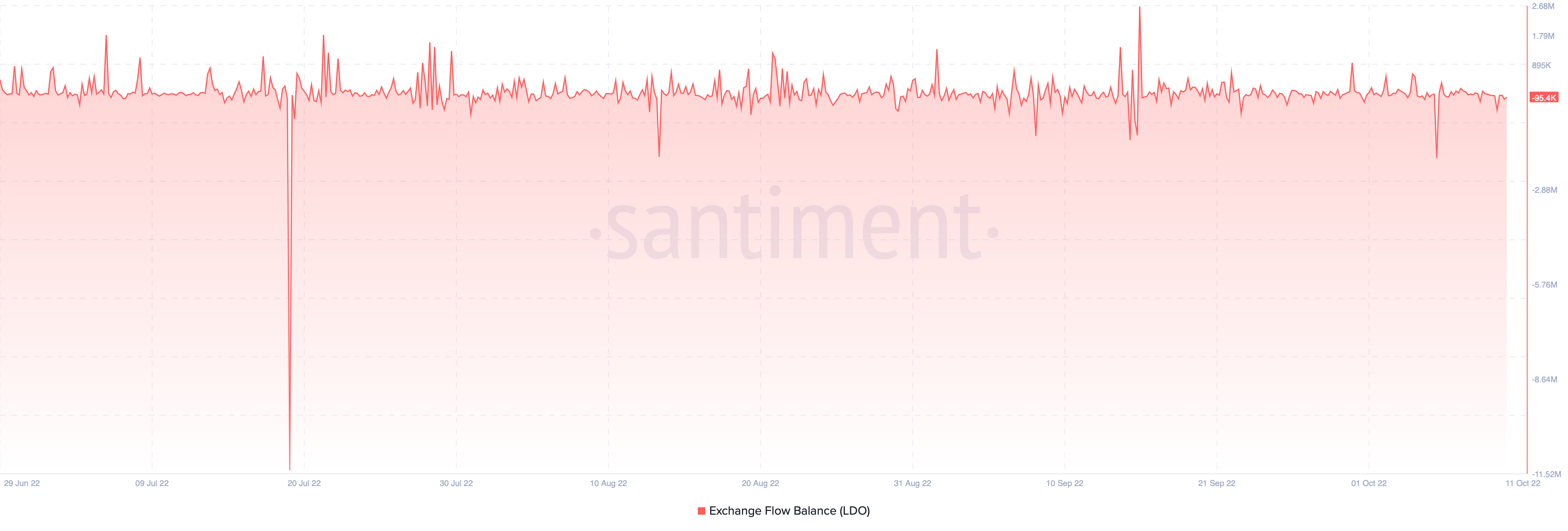Click the 11 Oct 22 date label
This screenshot has height=531, width=1568.
pyautogui.click(x=1523, y=483)
